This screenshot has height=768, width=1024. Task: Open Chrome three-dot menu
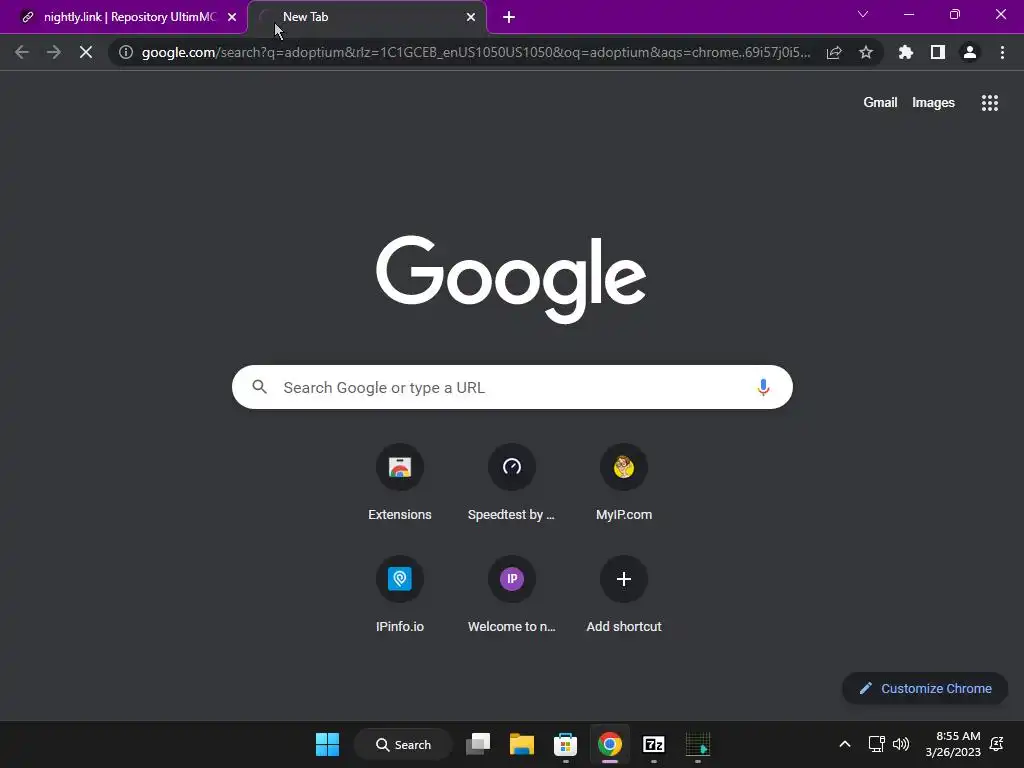(1002, 52)
